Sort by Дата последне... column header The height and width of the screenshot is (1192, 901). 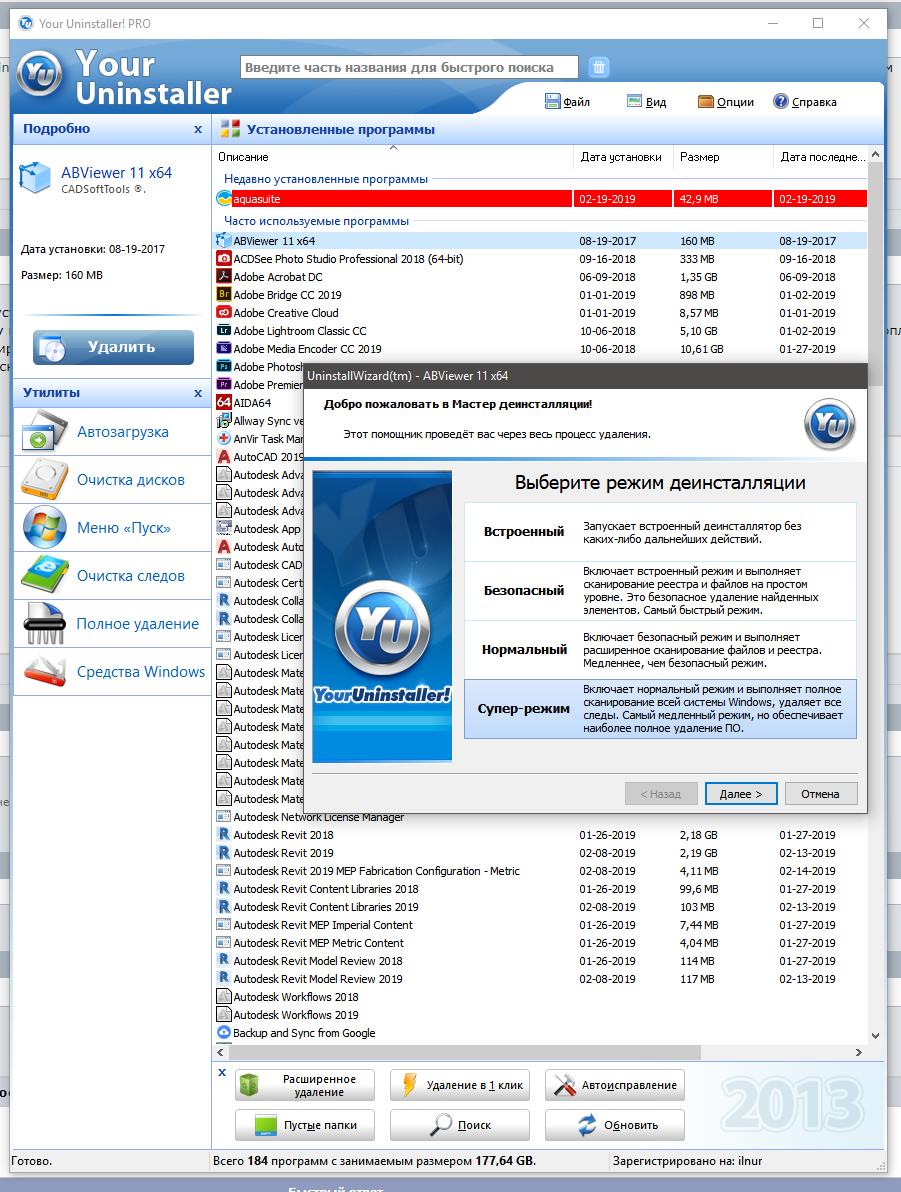pos(823,157)
